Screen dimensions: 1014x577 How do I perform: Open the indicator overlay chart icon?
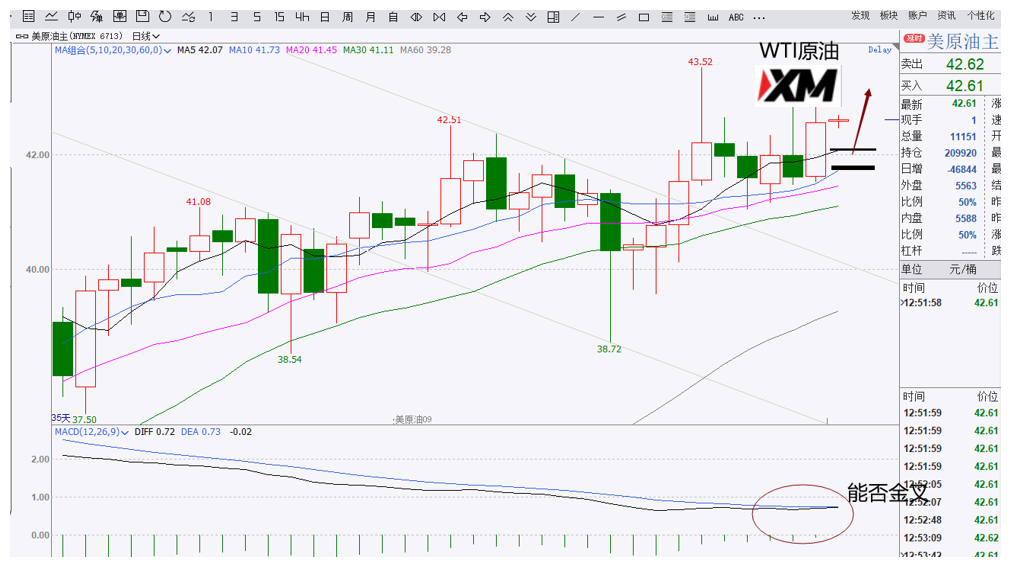(97, 17)
